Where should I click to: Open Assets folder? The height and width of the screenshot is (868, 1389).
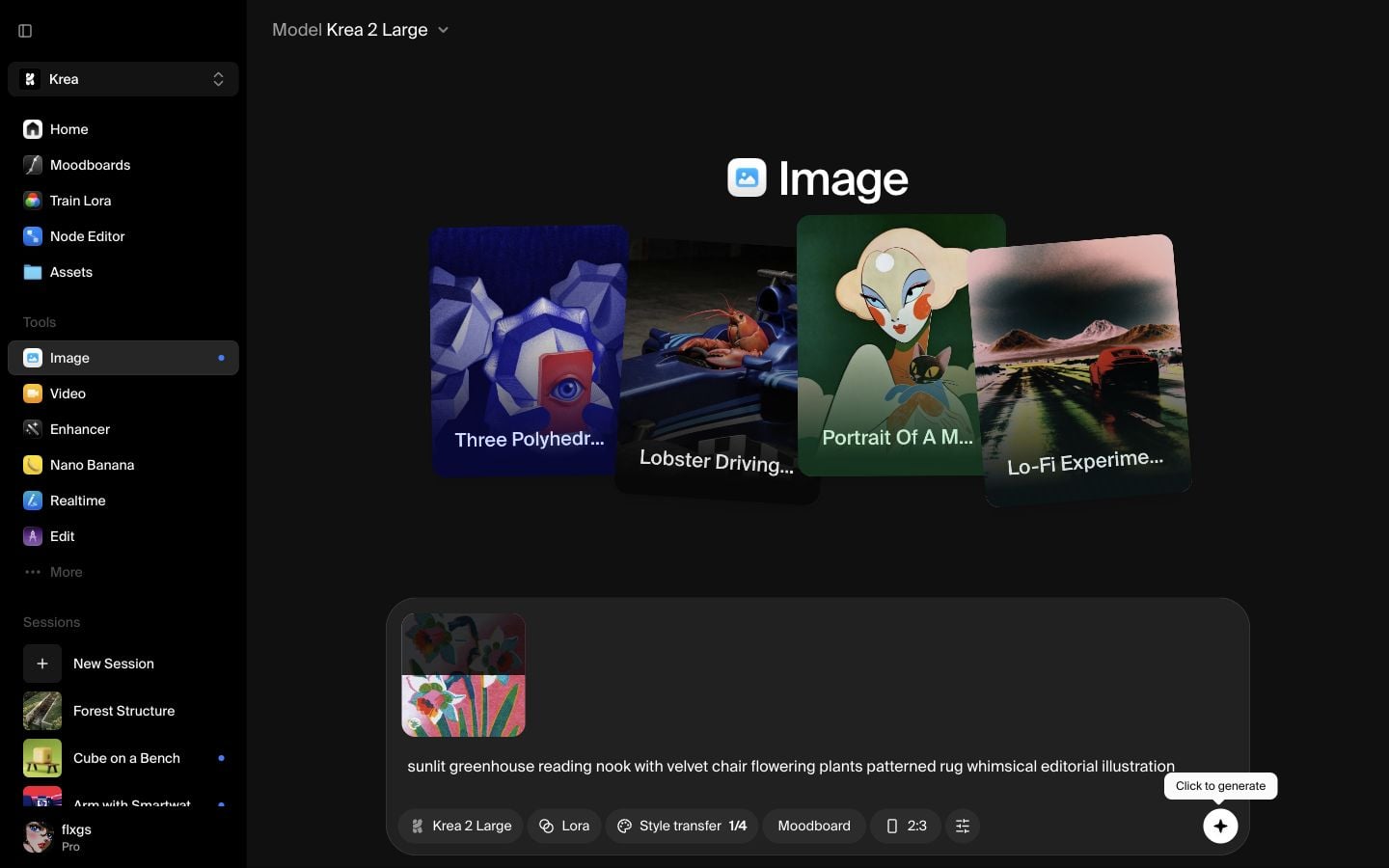(123, 272)
